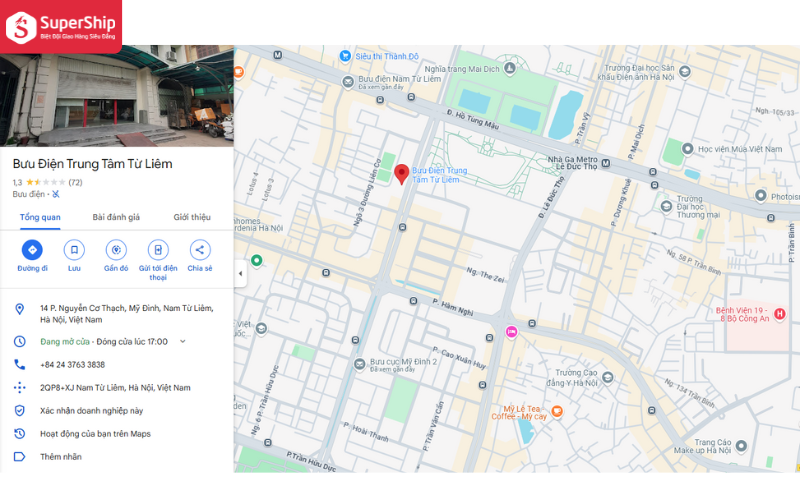Select the Trang Cáo Make up Hà Nội marker
Image resolution: width=800 pixels, height=500 pixels.
point(741,446)
